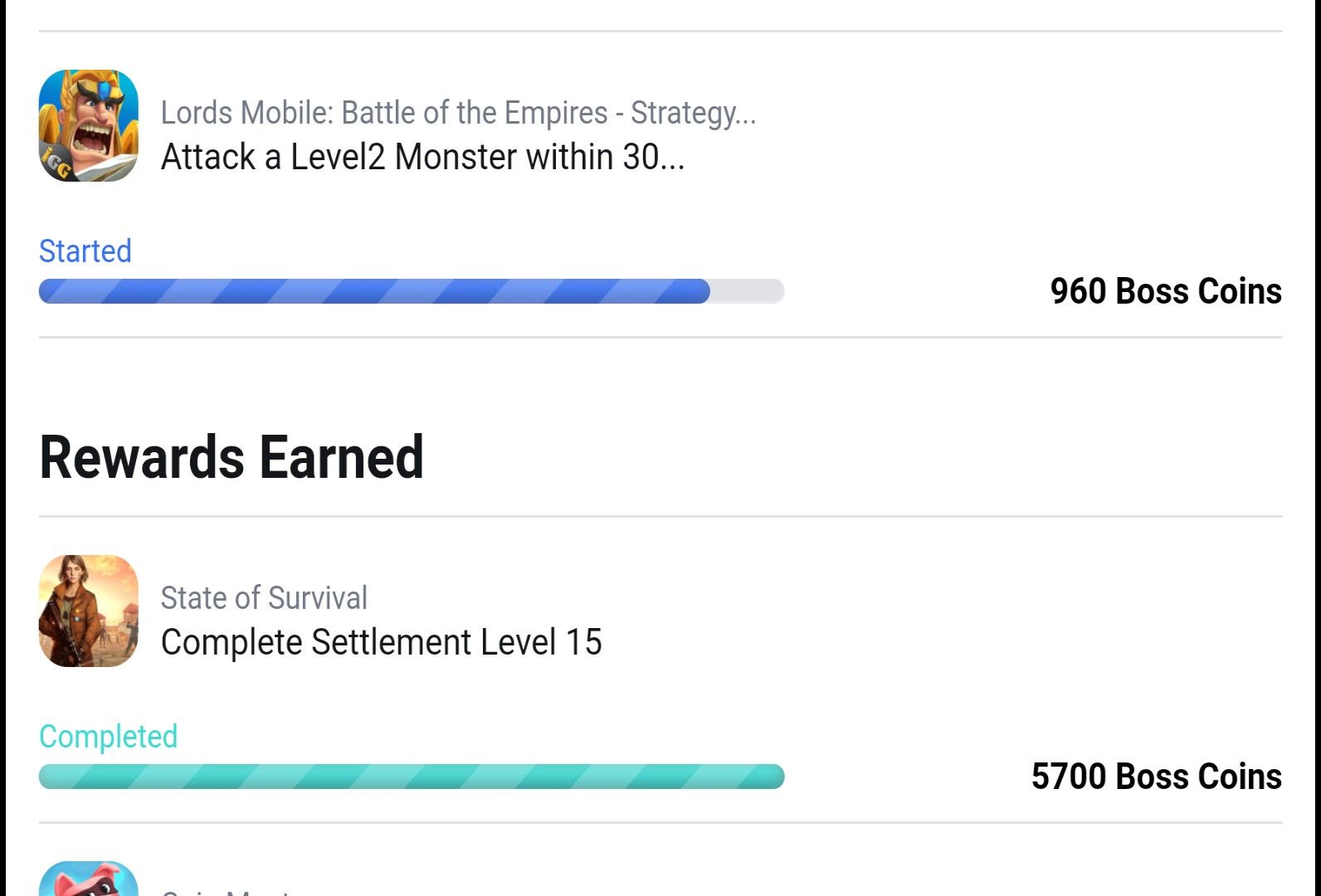Screen dimensions: 1321x896
Task: Open the cut-off Coin Master title text
Action: pyautogui.click(x=226, y=891)
